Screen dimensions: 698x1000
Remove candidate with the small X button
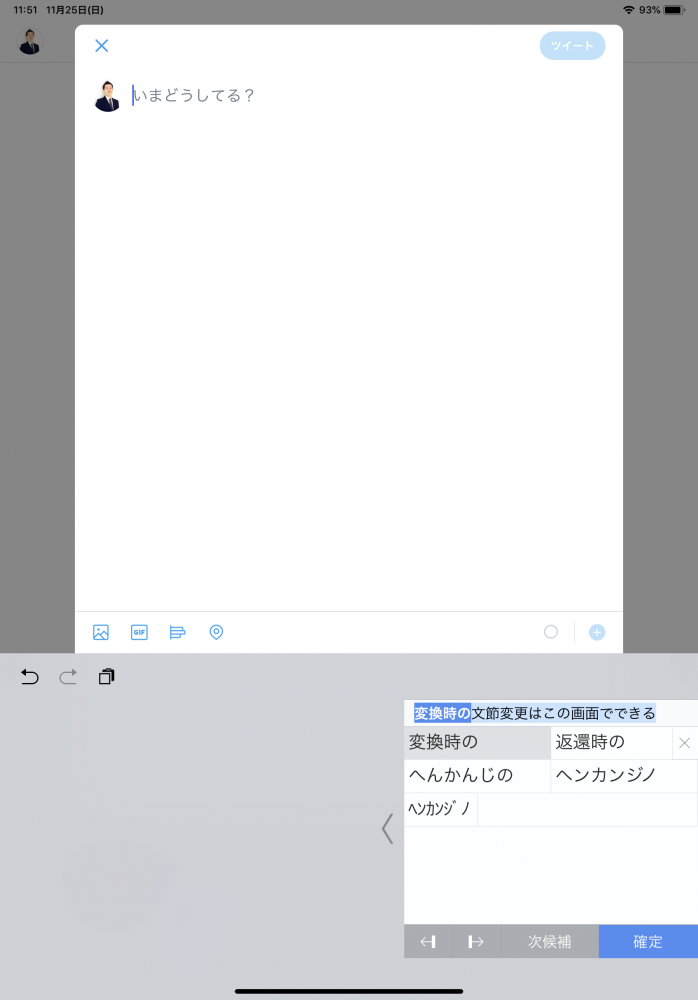click(x=685, y=743)
